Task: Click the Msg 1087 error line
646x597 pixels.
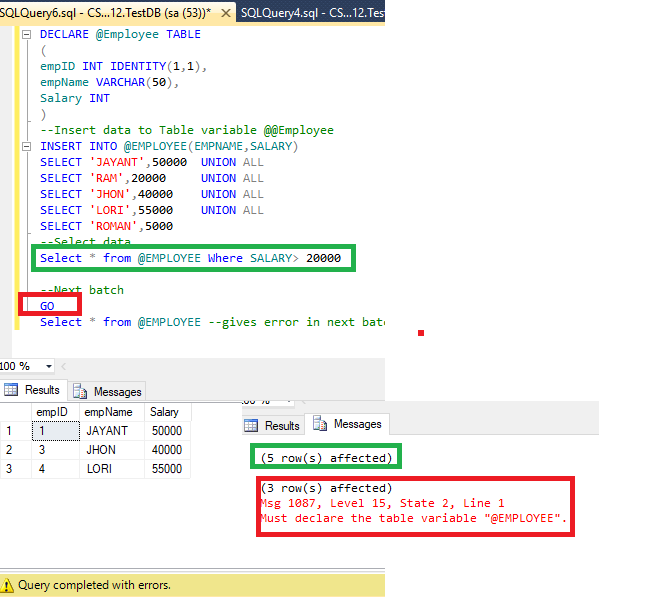Action: pos(382,503)
